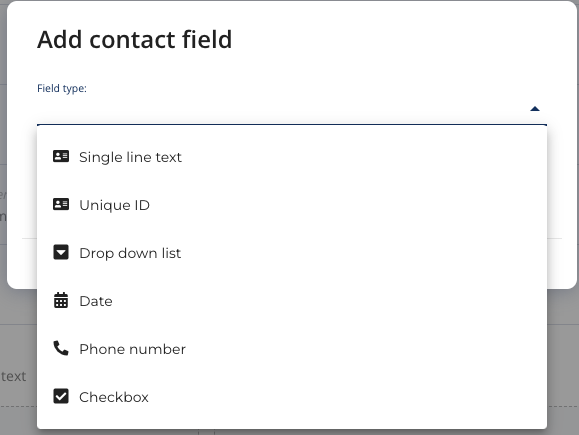Click the Single line text card icon

pos(61,157)
